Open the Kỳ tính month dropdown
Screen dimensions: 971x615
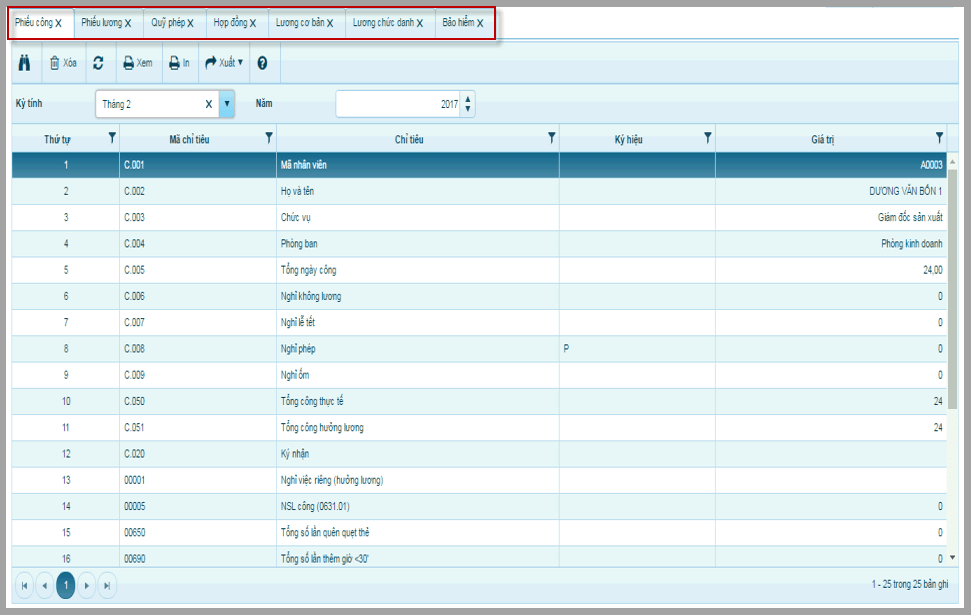pyautogui.click(x=227, y=104)
